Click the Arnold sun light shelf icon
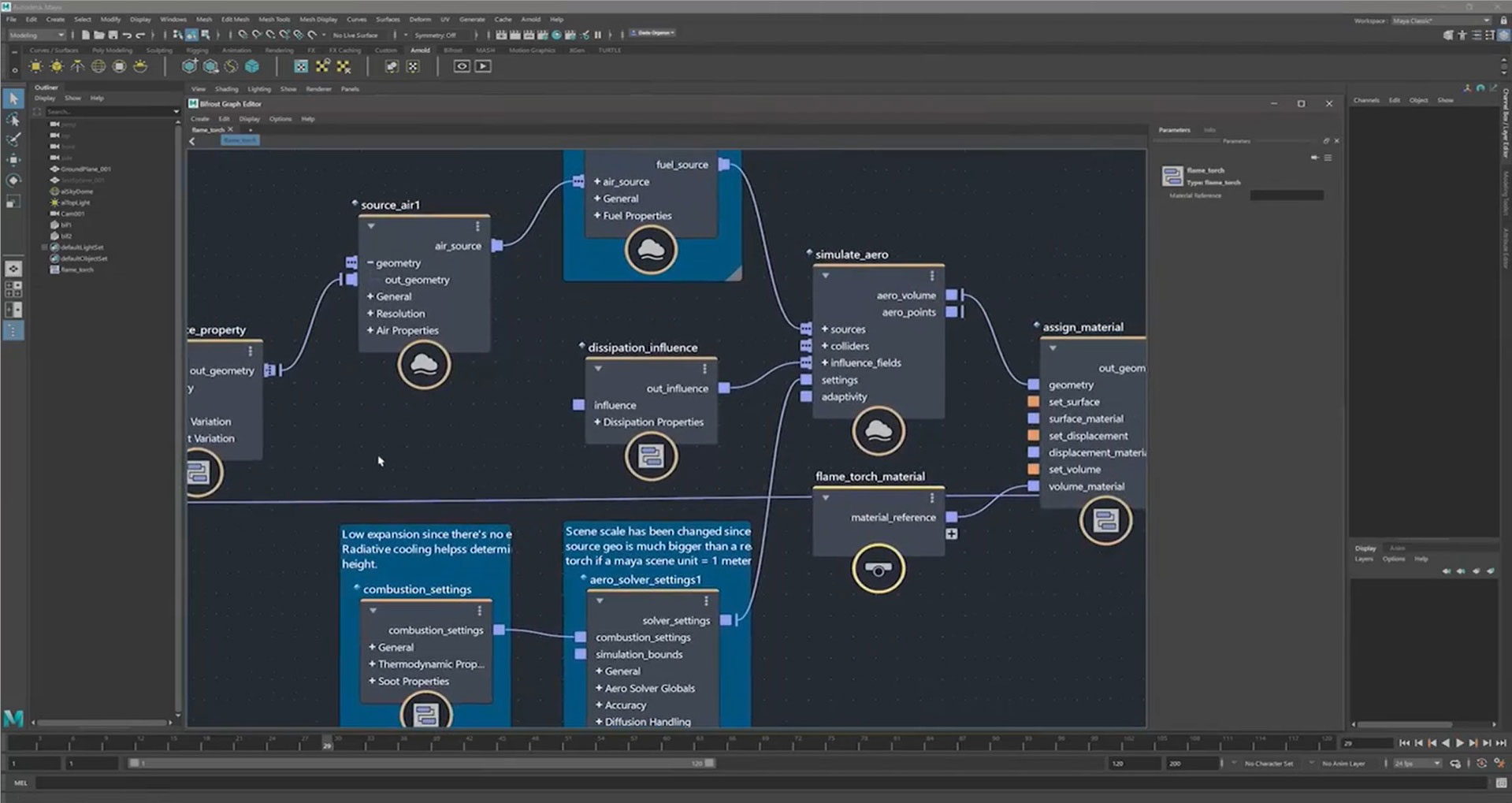This screenshot has height=803, width=1512. [x=35, y=66]
